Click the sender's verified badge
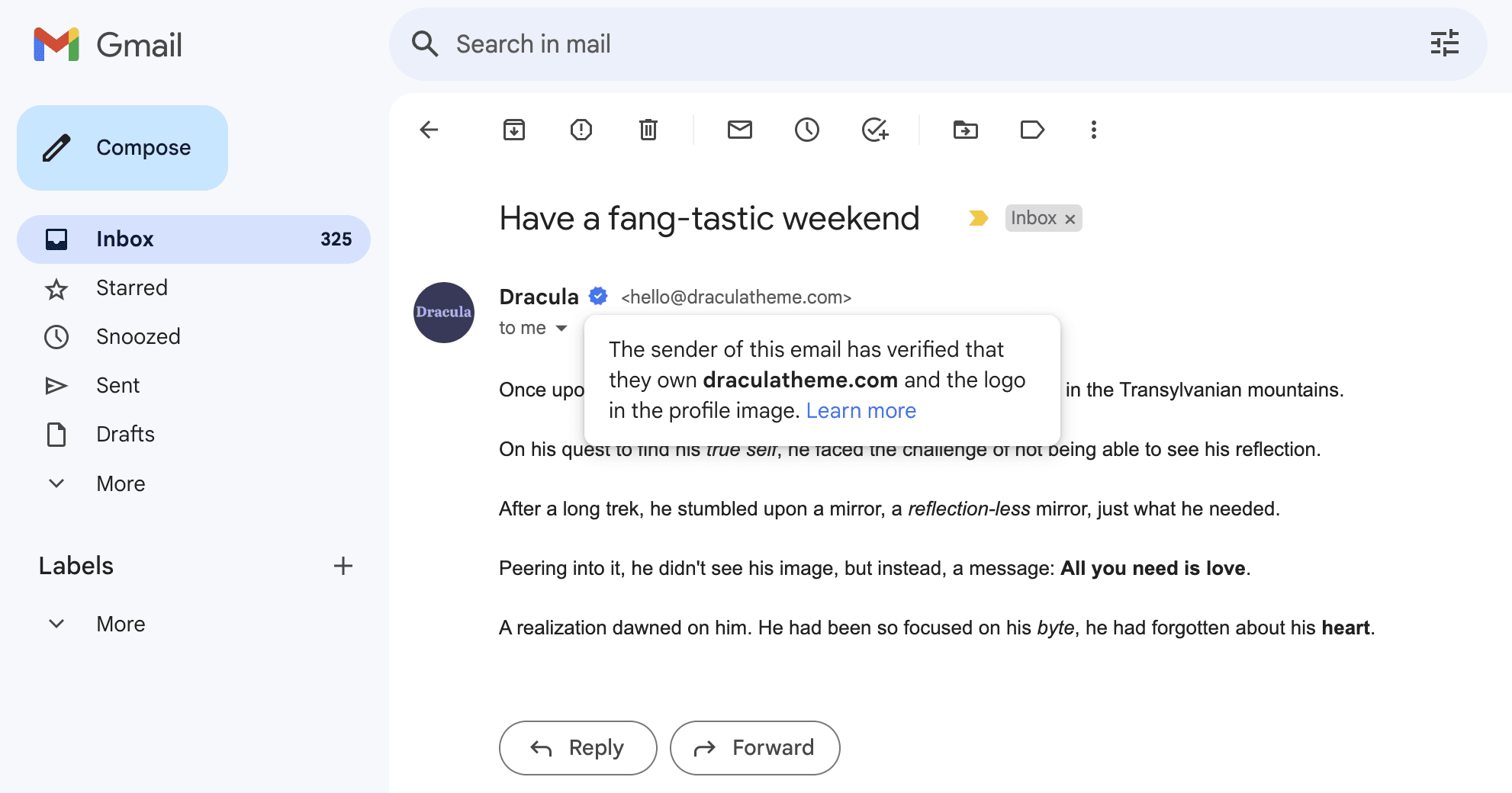Viewport: 1512px width, 793px height. point(598,296)
